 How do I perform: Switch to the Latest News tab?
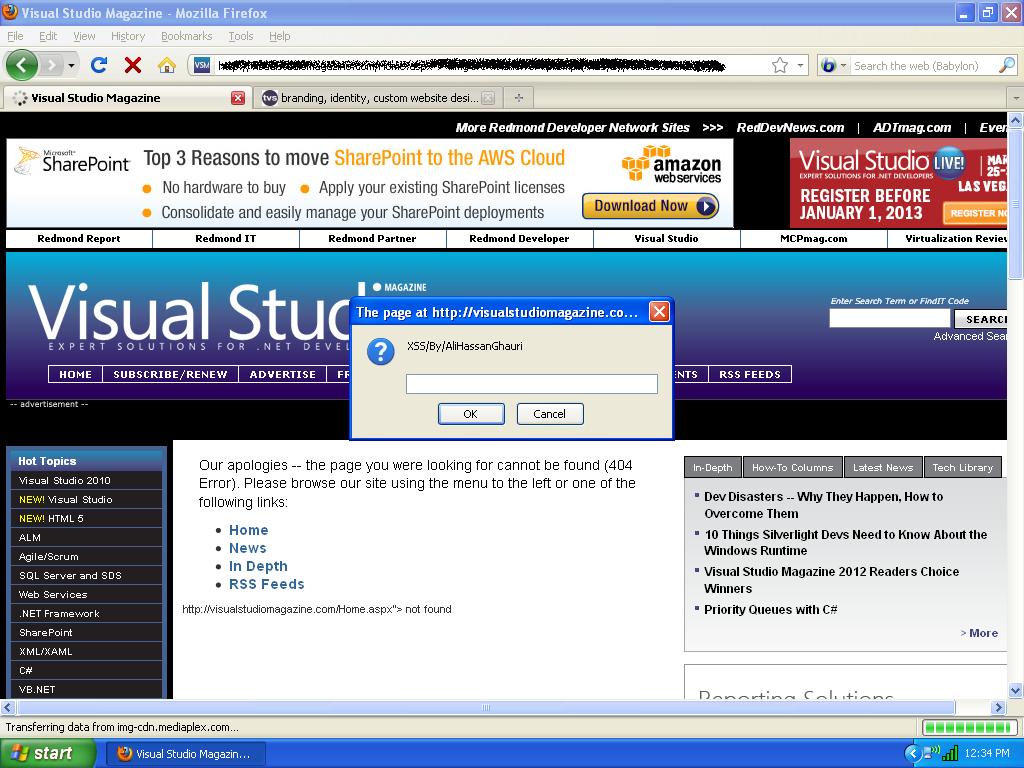click(883, 468)
